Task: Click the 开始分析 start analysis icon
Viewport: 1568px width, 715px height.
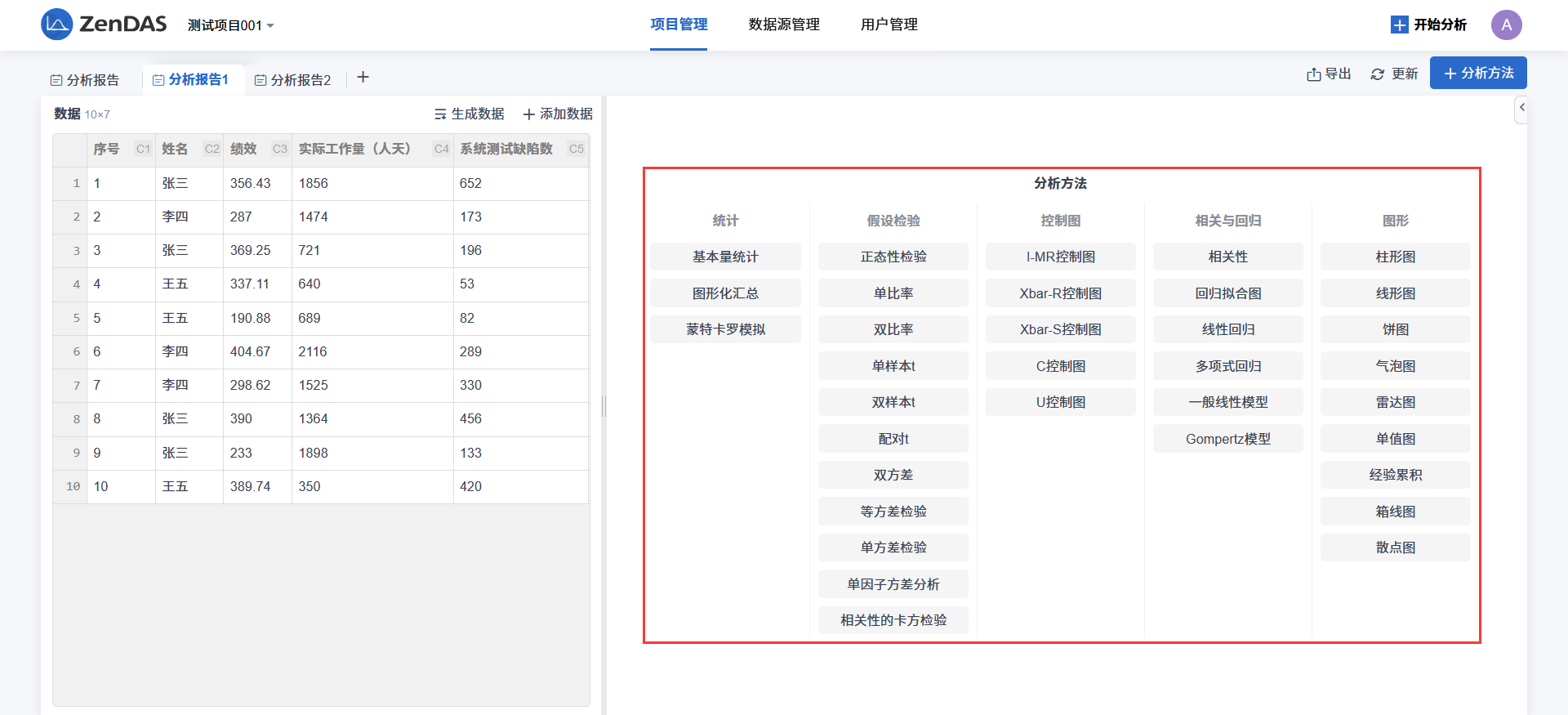Action: (x=1399, y=25)
